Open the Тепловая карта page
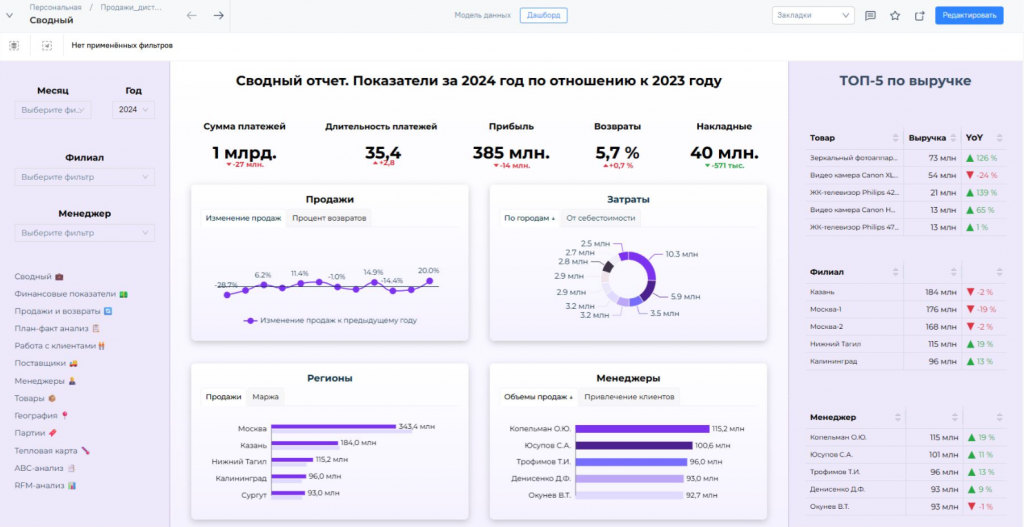This screenshot has height=527, width=1024. 52,451
